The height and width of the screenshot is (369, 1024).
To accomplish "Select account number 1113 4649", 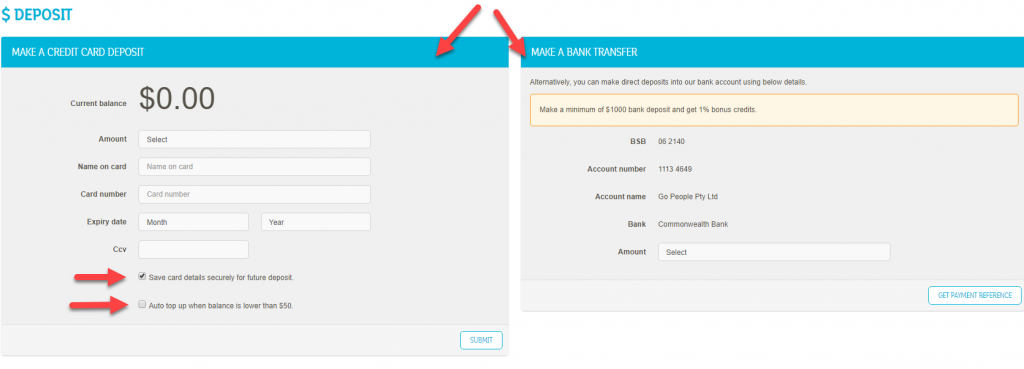I will tap(675, 169).
